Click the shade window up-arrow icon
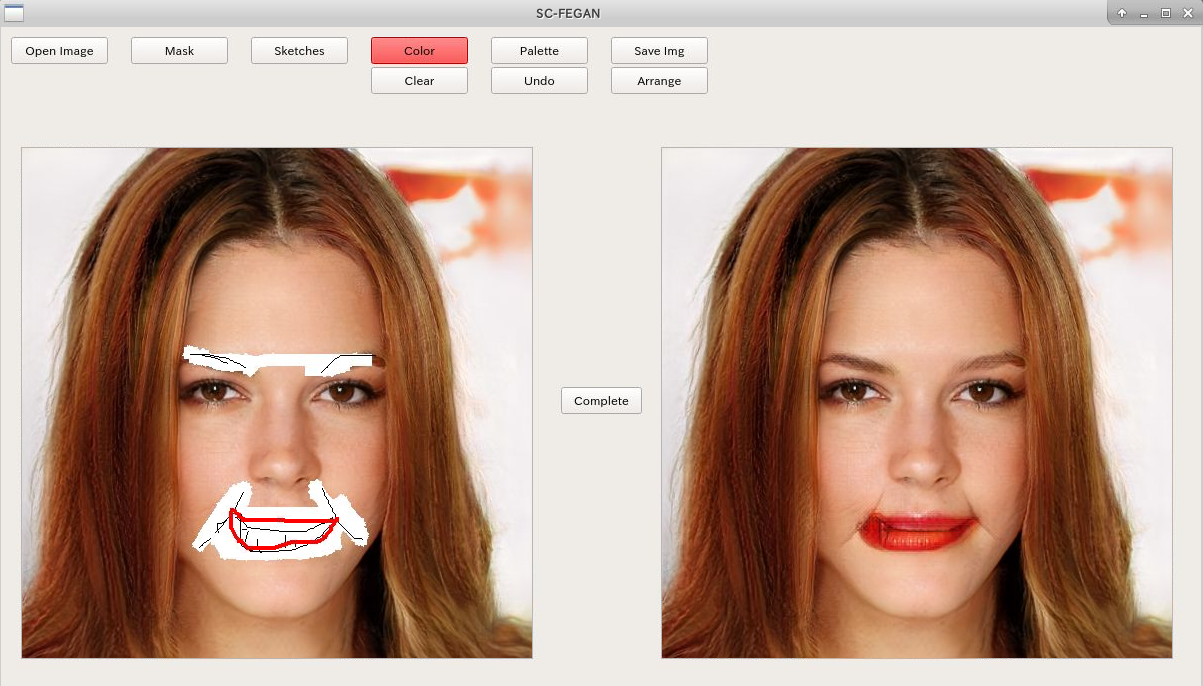 [1123, 13]
